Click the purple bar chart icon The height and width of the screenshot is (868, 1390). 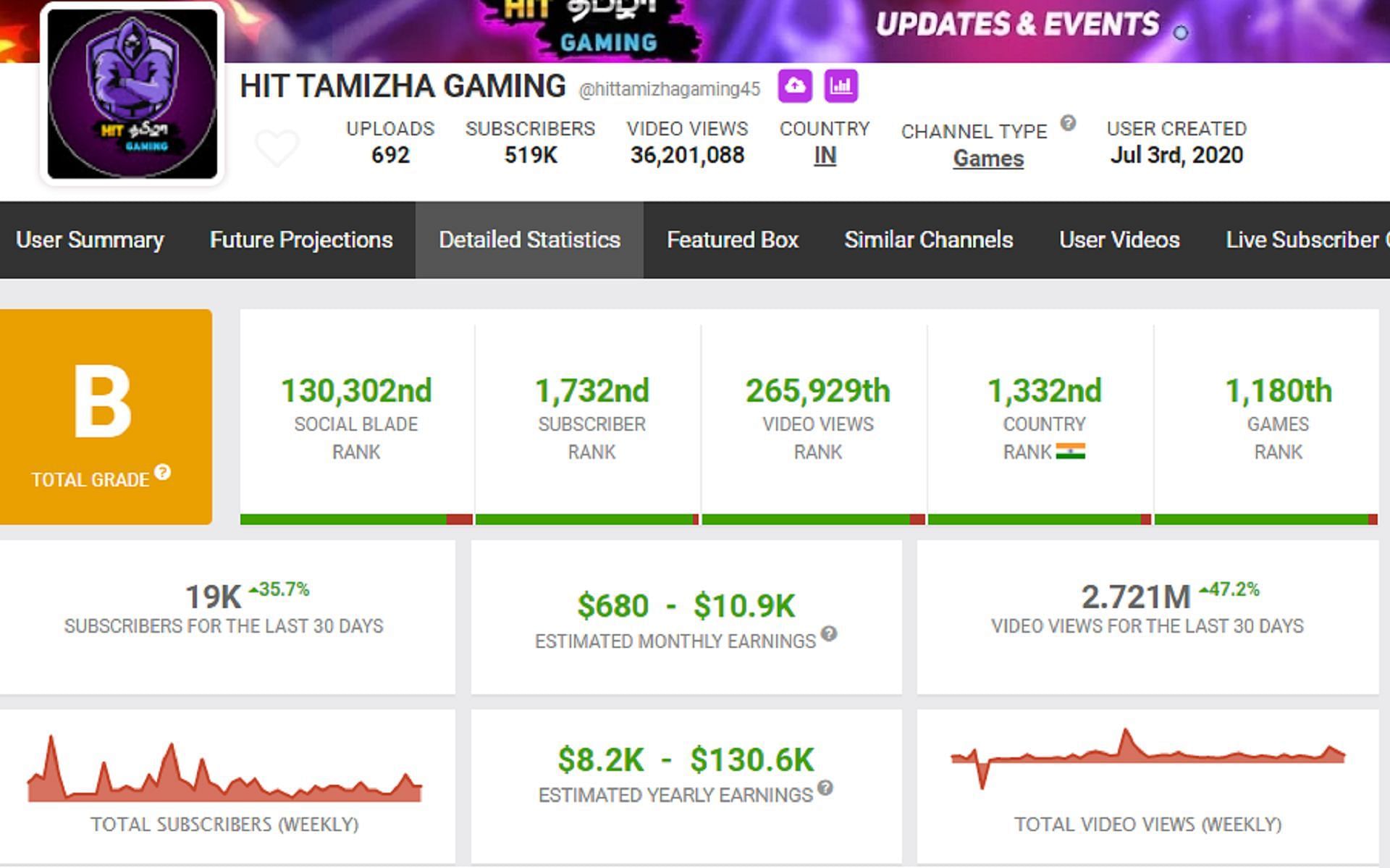pos(841,86)
